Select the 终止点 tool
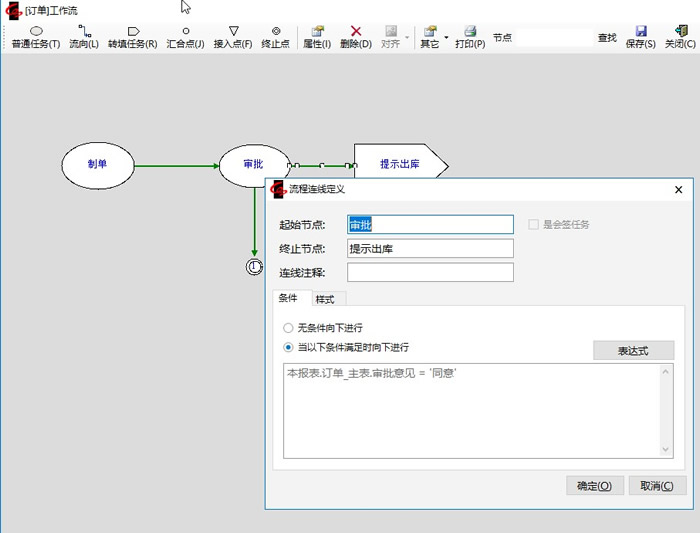 tap(275, 37)
